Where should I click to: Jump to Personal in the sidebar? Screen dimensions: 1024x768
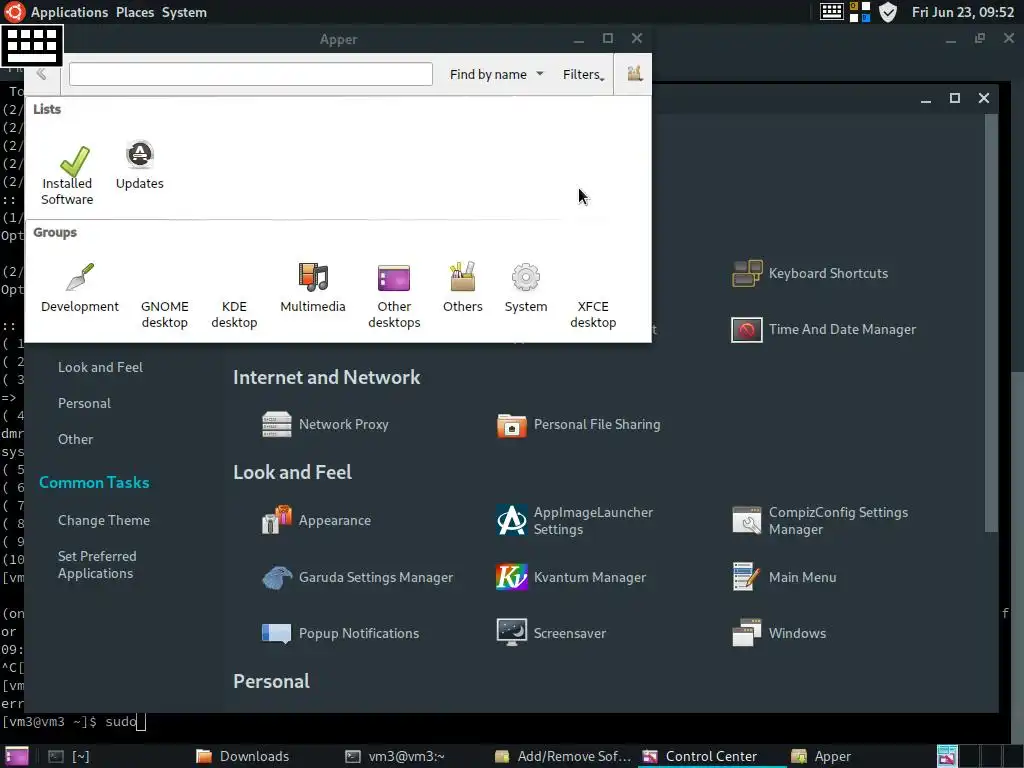coord(84,403)
